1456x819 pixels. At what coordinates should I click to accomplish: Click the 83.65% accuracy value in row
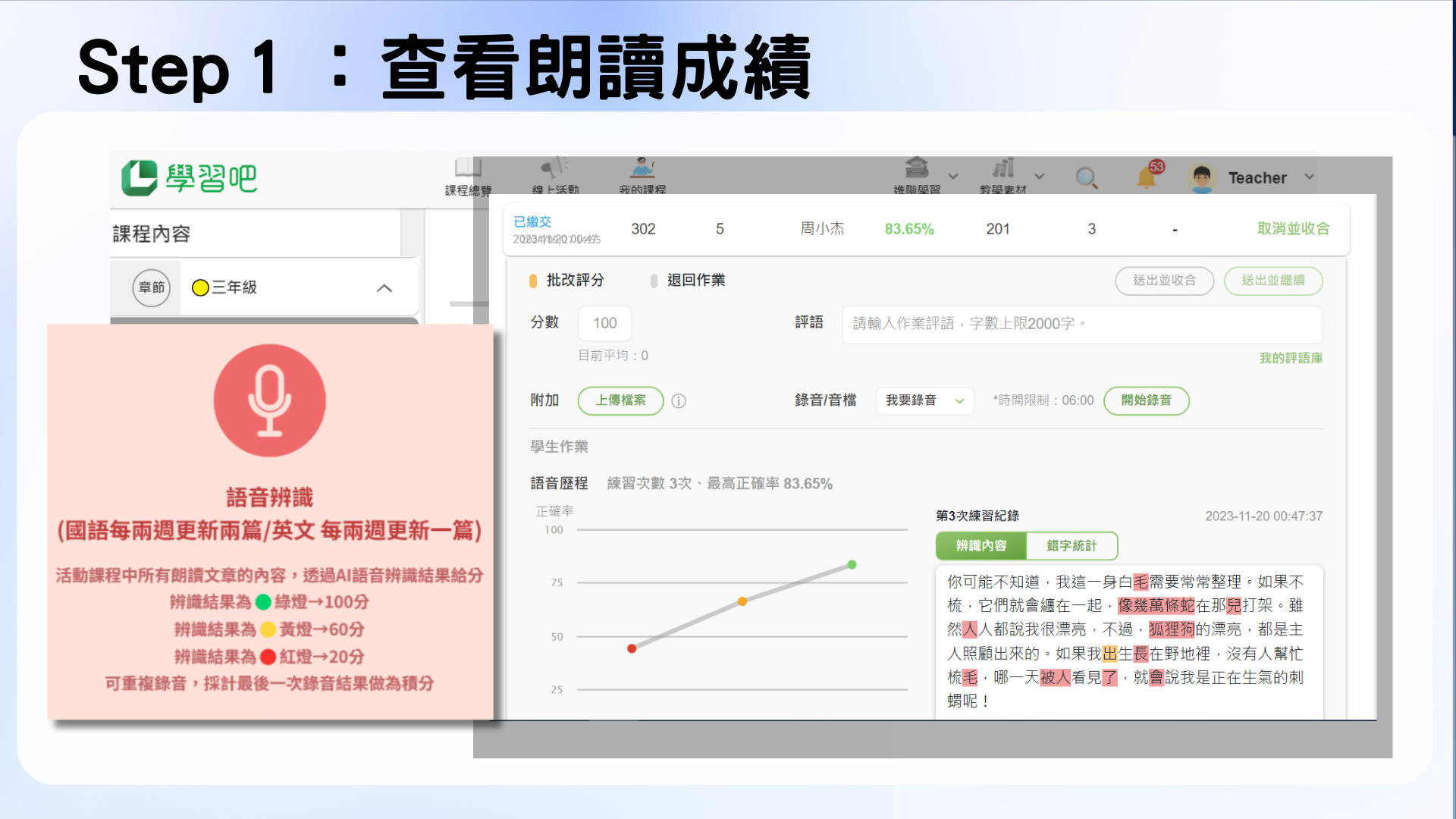[x=909, y=229]
